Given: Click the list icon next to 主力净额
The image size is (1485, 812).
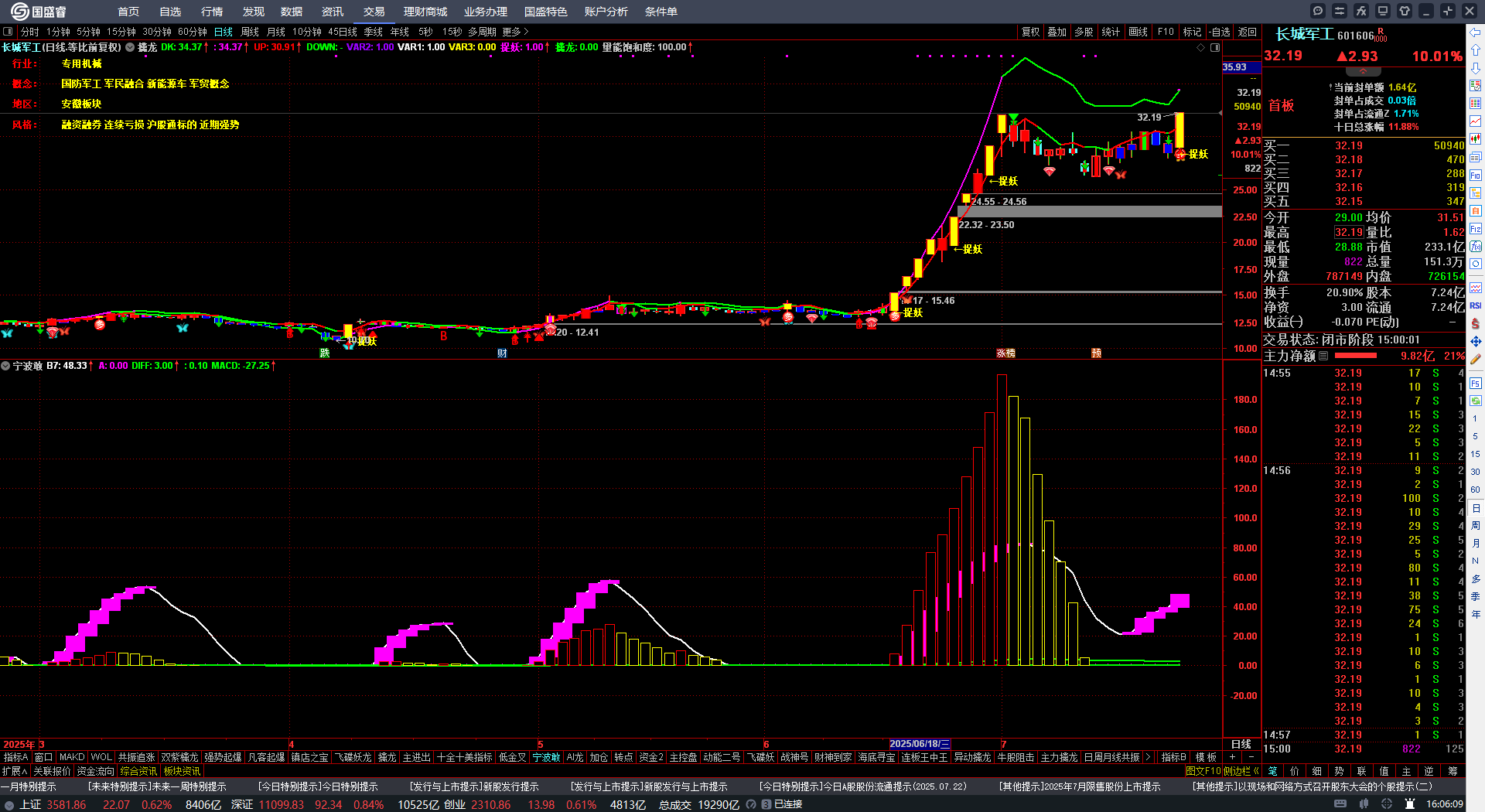Looking at the screenshot, I should (1323, 356).
